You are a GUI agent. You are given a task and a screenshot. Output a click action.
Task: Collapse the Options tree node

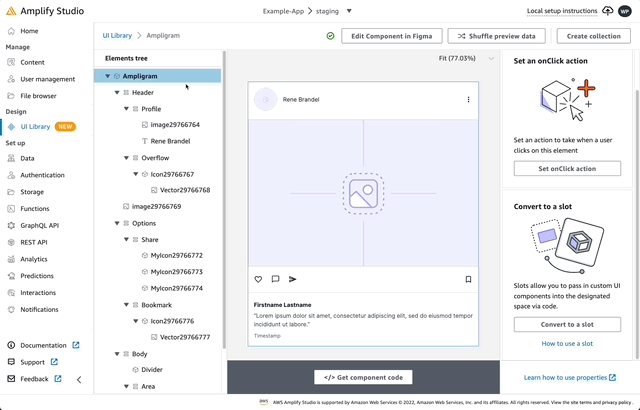point(117,223)
